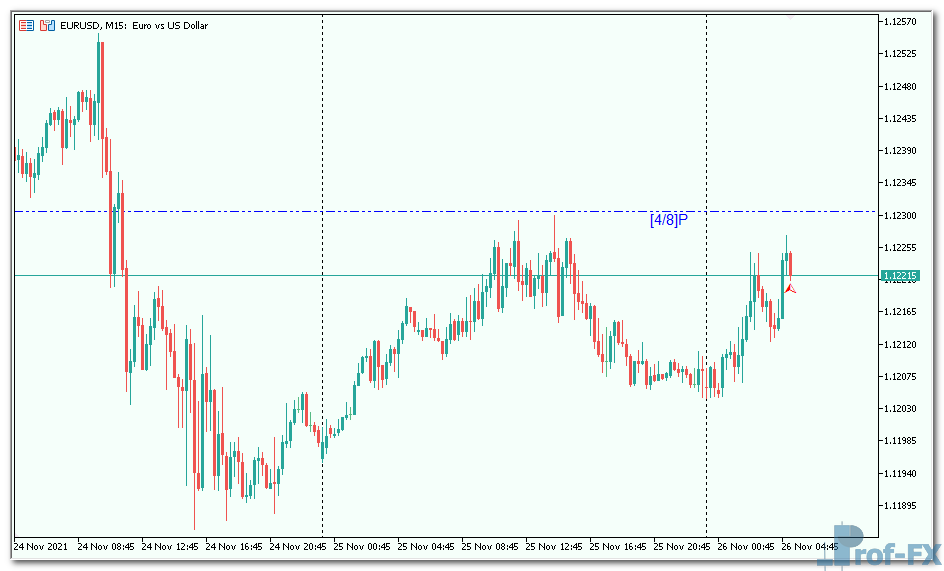Click the 1.12390 price axis label
This screenshot has height=571, width=944.
point(903,150)
